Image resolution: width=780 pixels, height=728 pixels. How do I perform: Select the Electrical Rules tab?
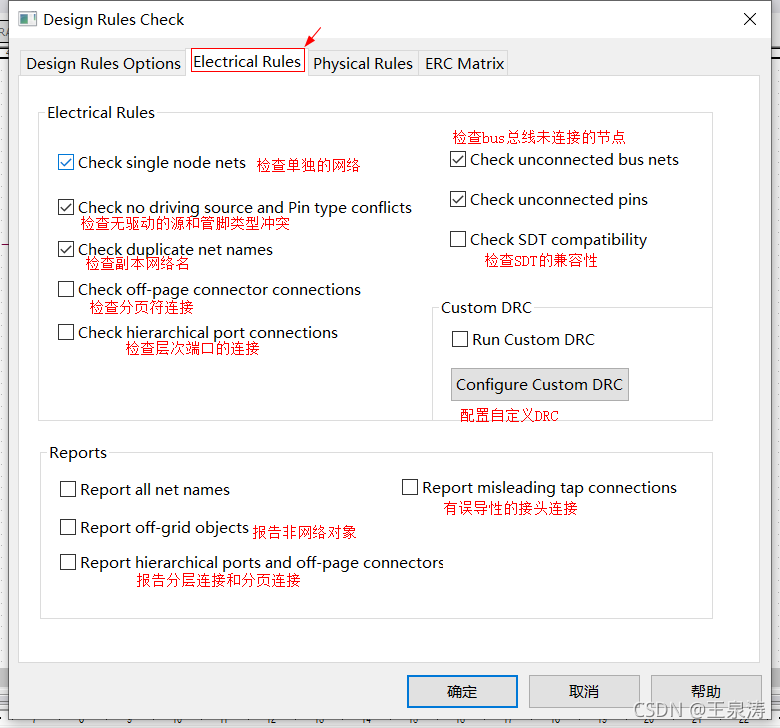[x=247, y=62]
